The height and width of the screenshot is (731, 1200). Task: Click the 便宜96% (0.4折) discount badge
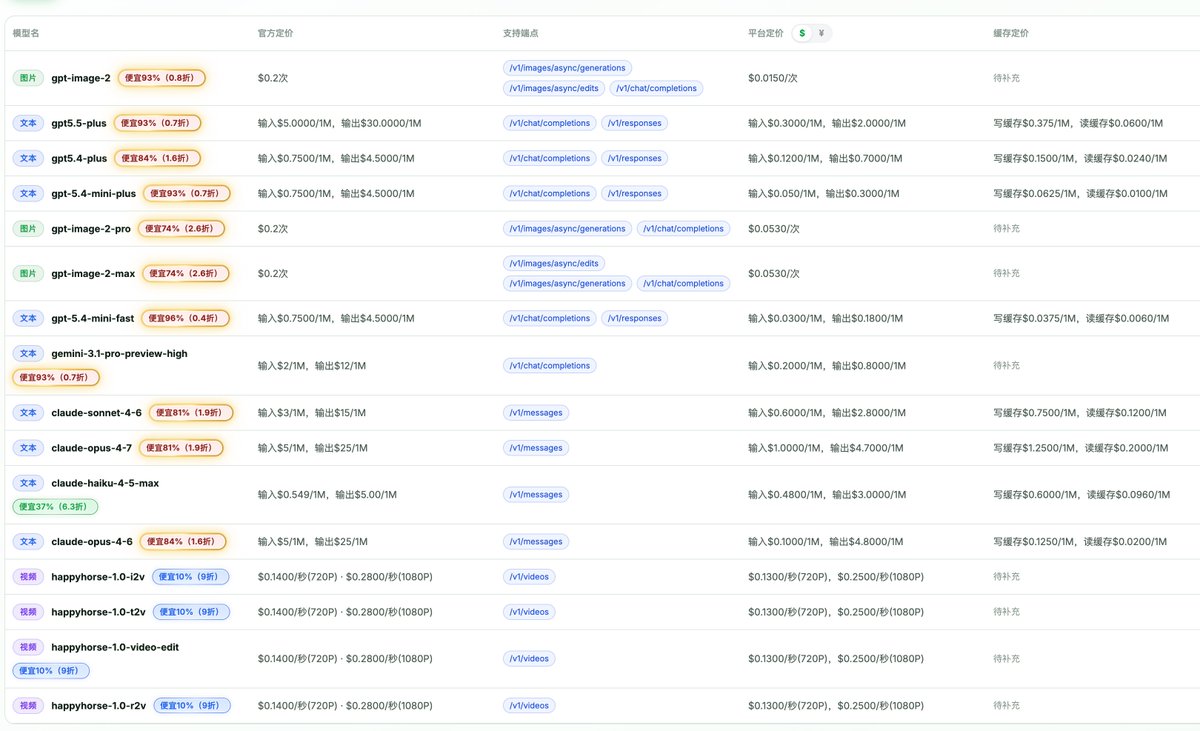click(185, 318)
